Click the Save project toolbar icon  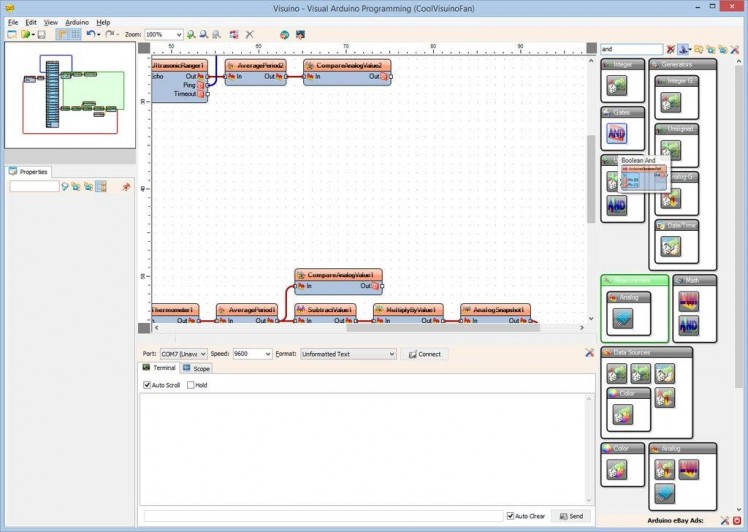pos(42,34)
